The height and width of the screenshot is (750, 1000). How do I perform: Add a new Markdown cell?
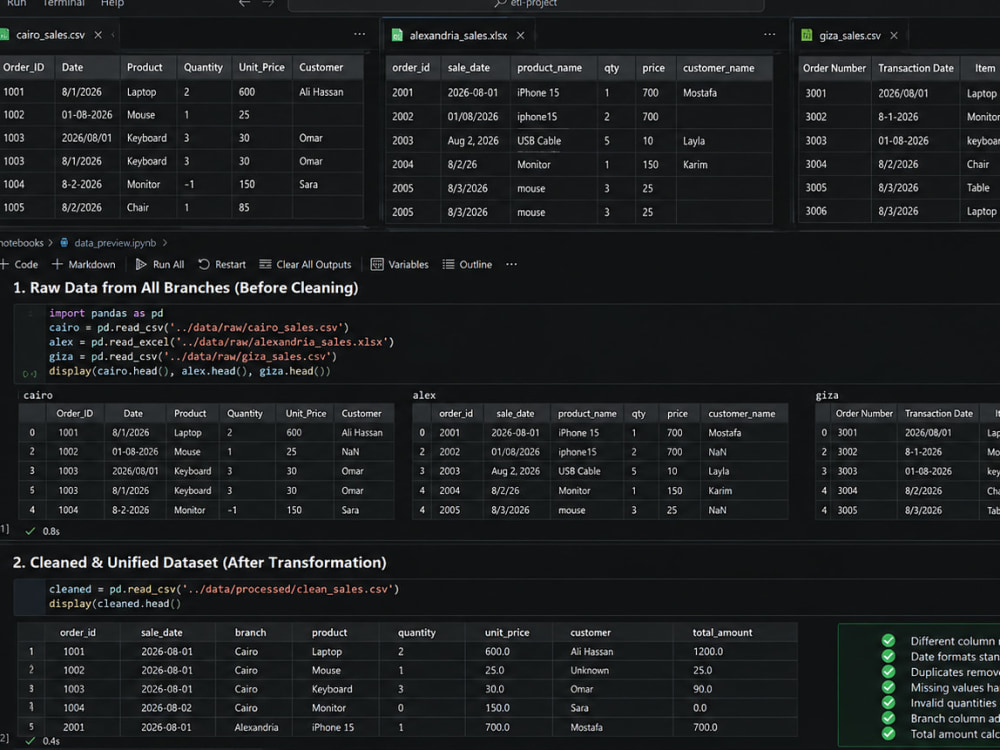[x=84, y=265]
